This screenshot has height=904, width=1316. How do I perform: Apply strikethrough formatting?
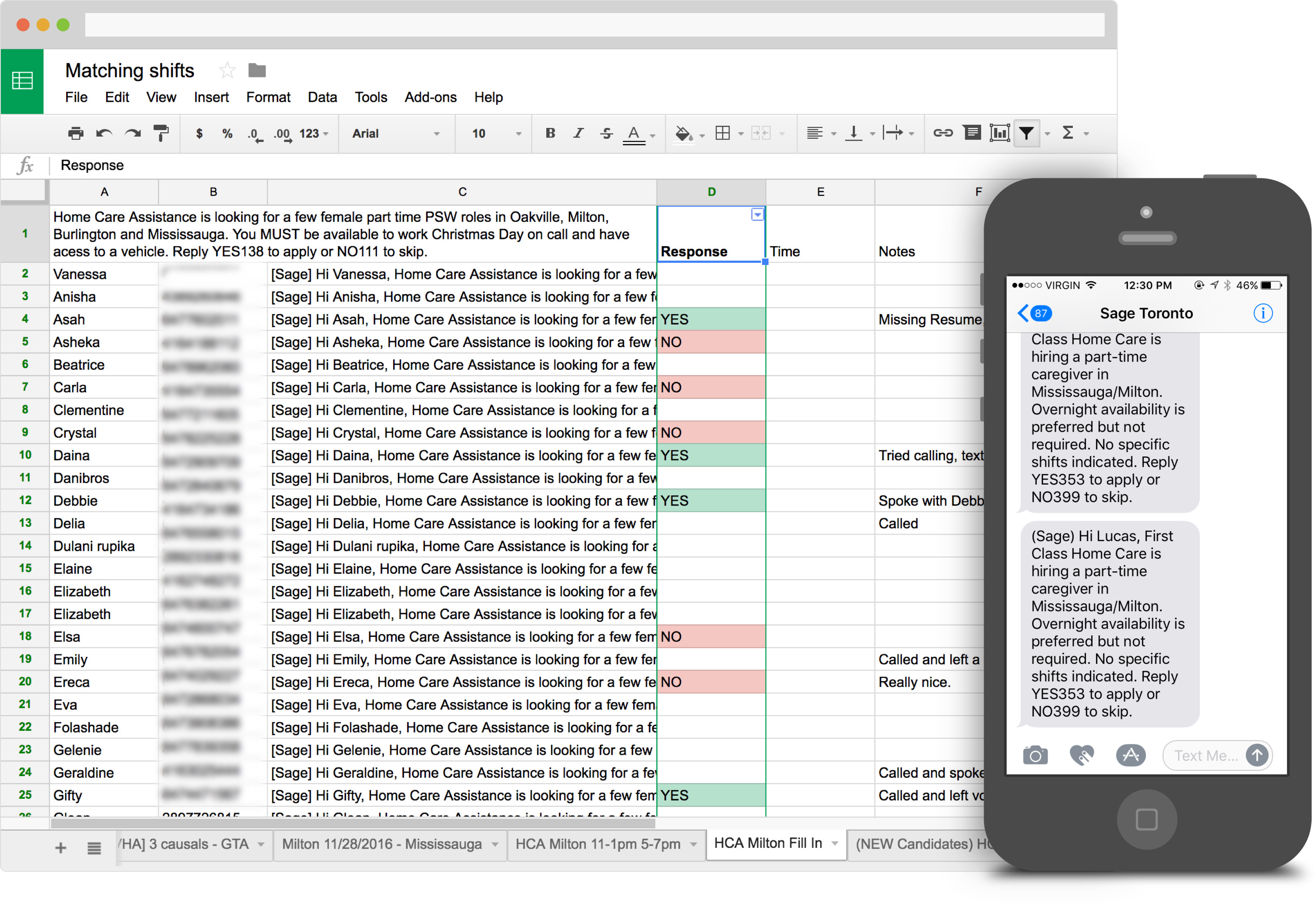(x=607, y=133)
